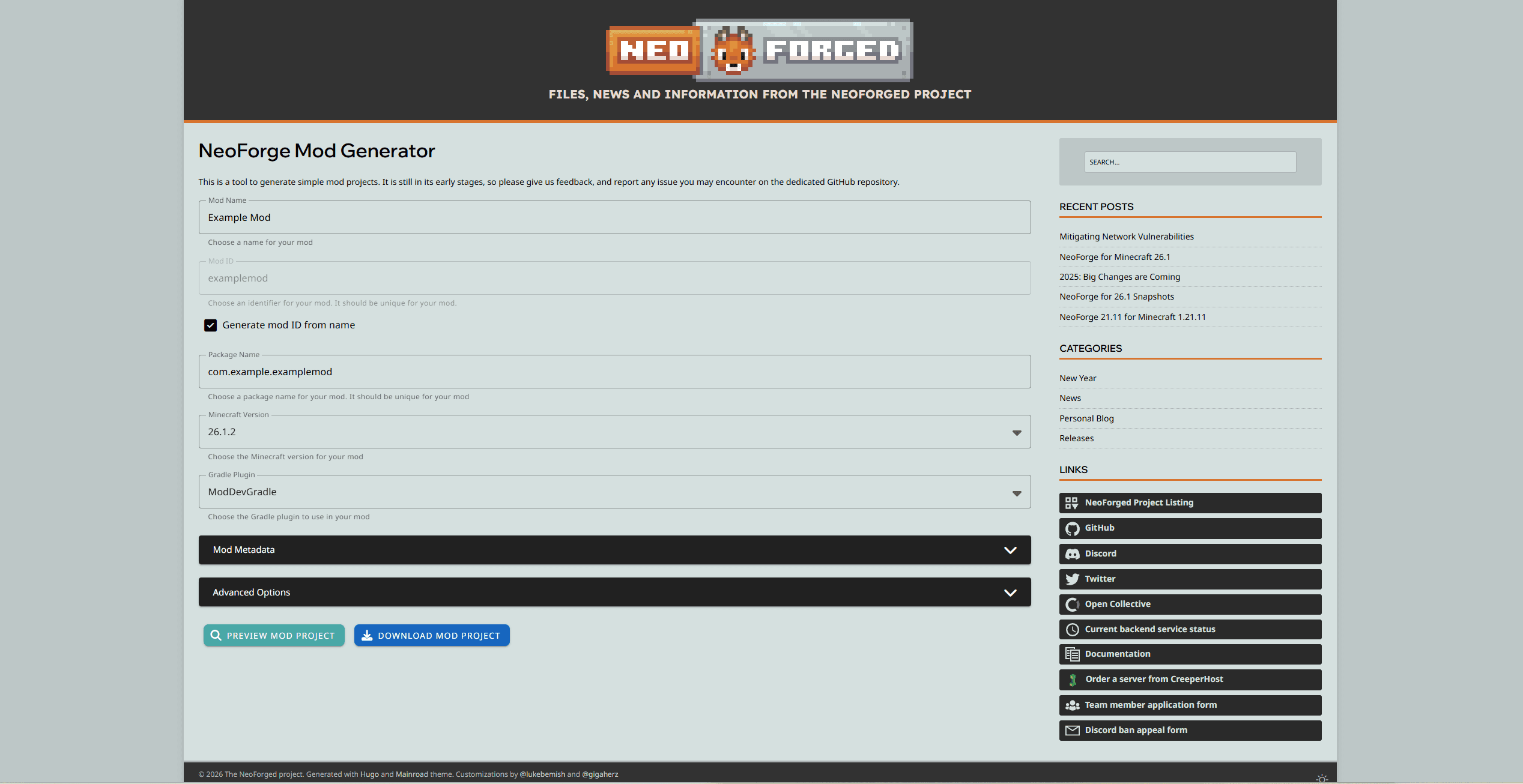Click the NeoForged logo banner
The width and height of the screenshot is (1523, 784).
760,50
